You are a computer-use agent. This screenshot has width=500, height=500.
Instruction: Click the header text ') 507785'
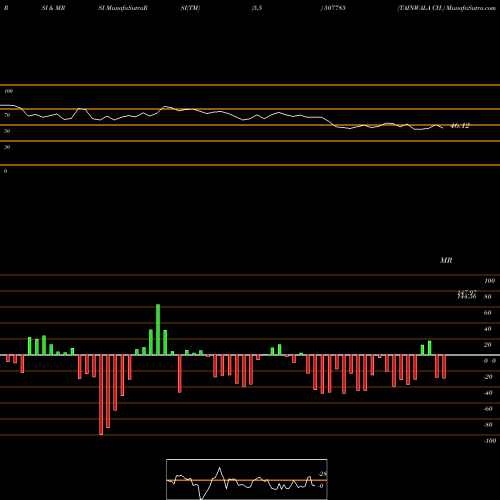click(333, 8)
